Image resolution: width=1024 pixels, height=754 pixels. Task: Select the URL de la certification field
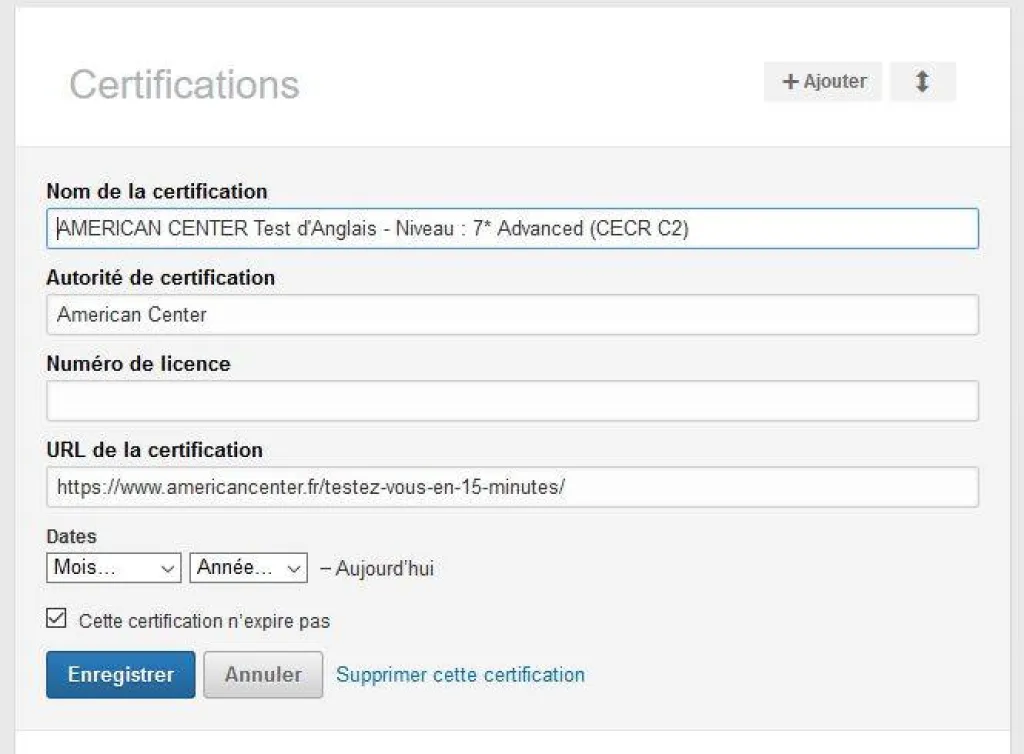point(512,487)
